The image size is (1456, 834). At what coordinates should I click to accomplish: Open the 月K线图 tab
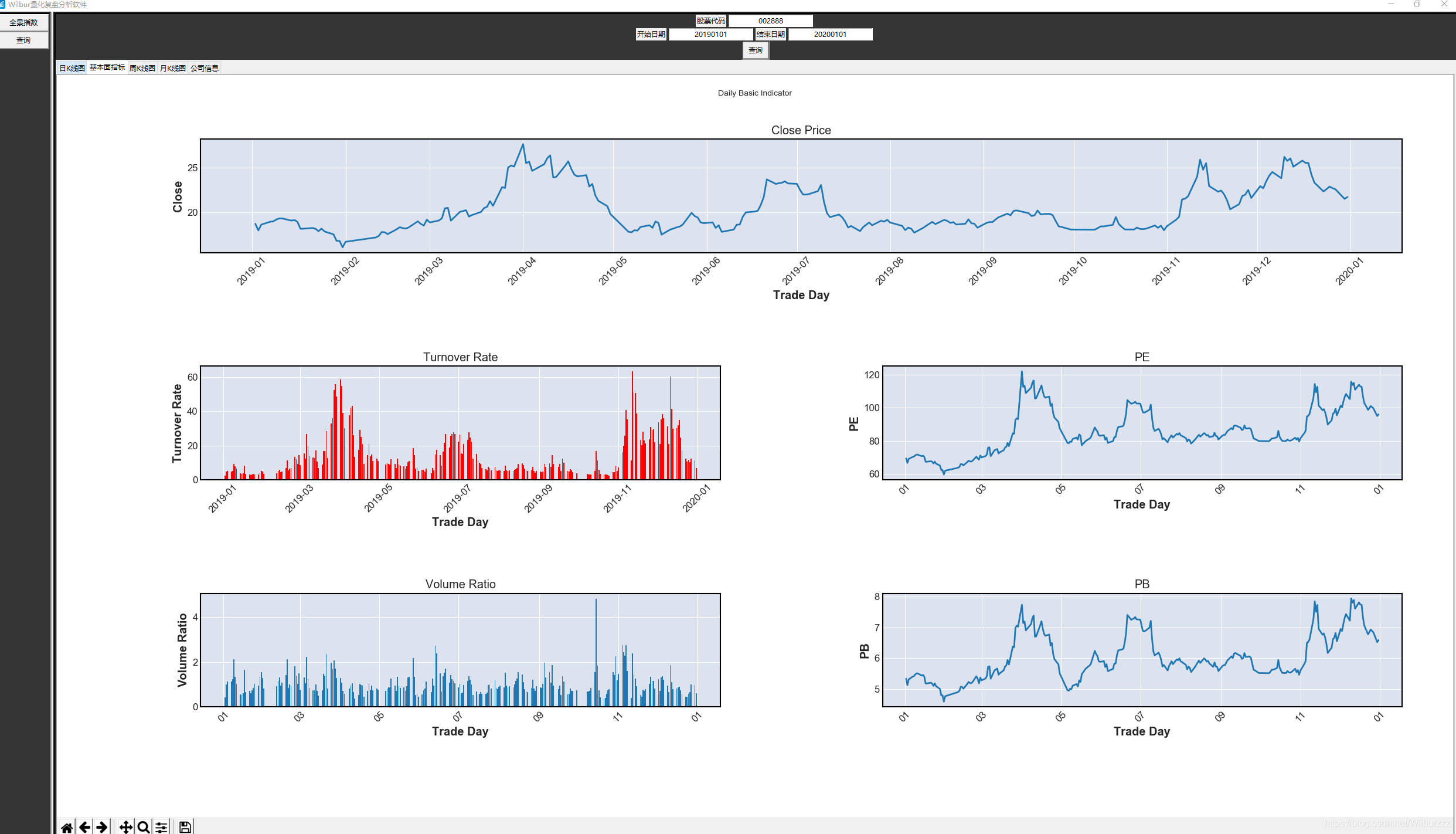pos(173,68)
